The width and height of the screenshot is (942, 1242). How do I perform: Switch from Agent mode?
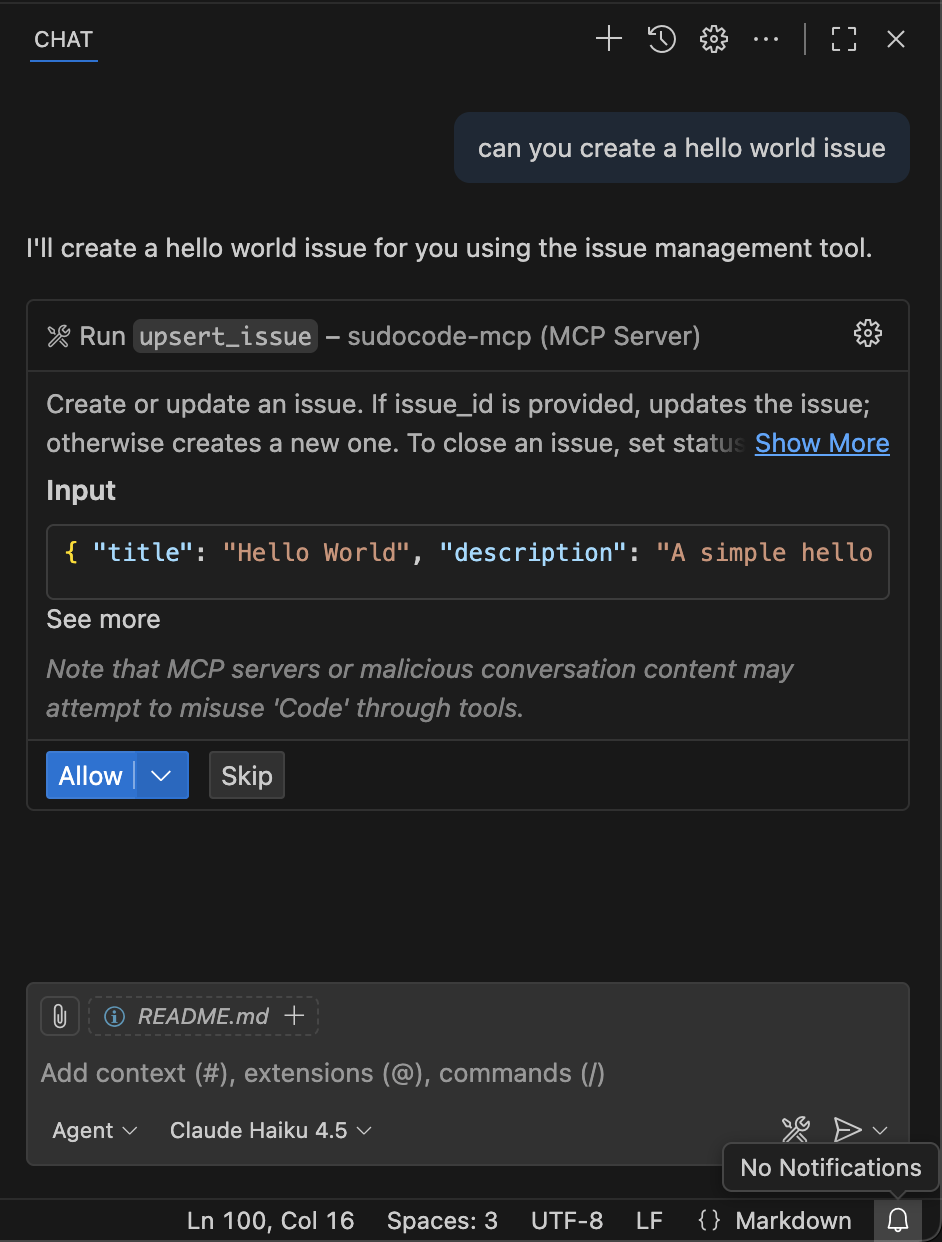[93, 1130]
